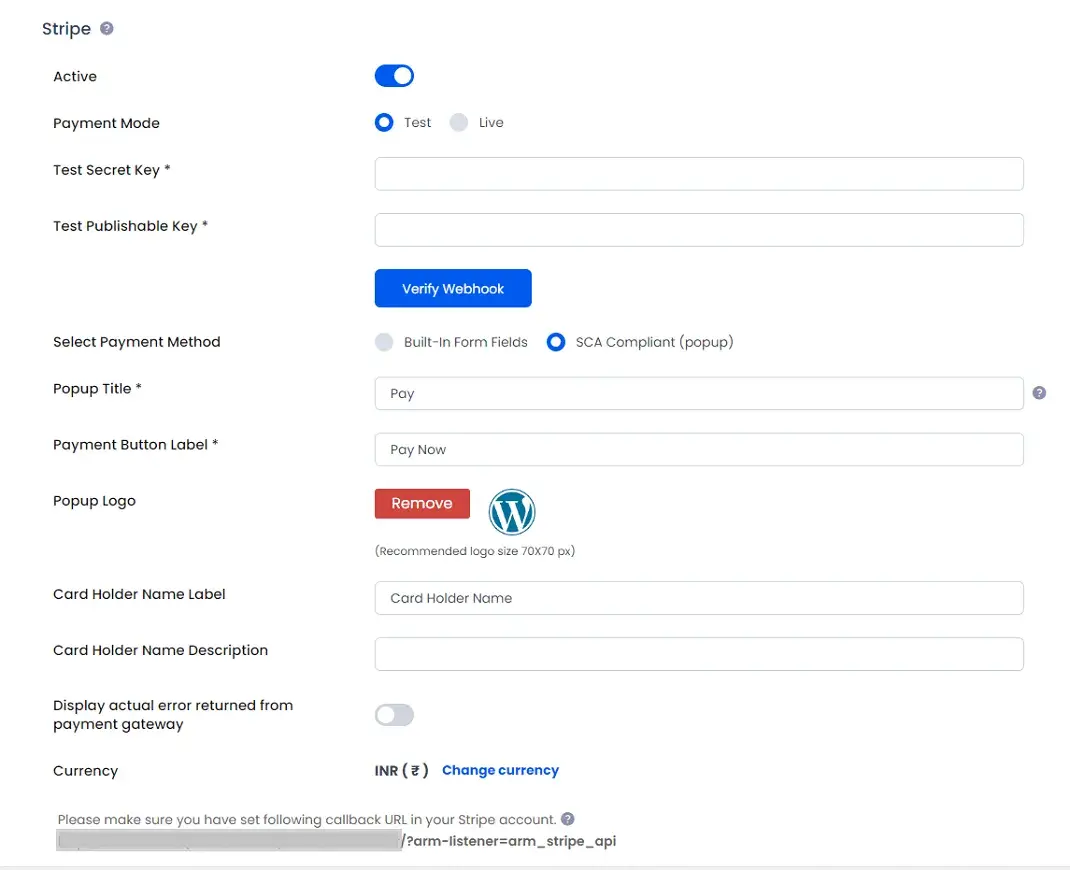Viewport: 1070px width, 870px height.
Task: Click the arm_stripe_api callback URL text
Action: click(x=508, y=841)
